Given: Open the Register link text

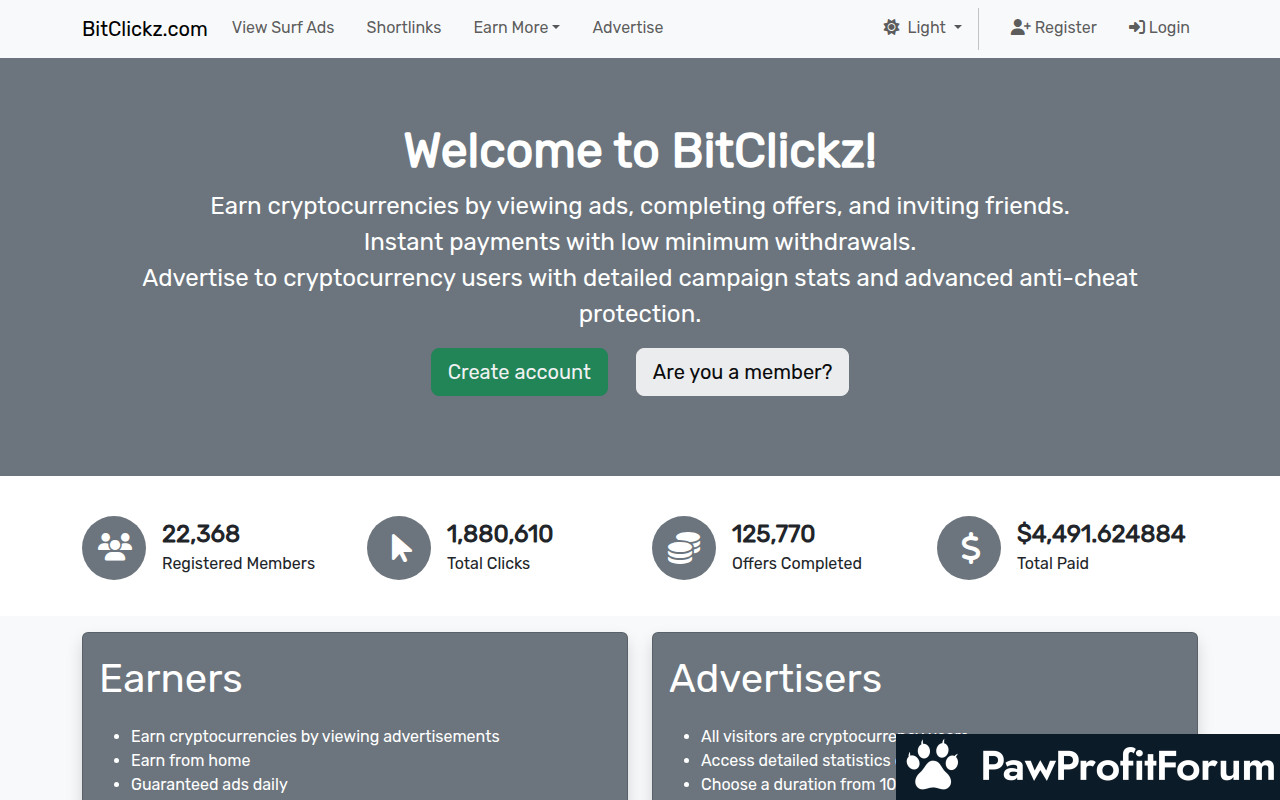Looking at the screenshot, I should [x=1065, y=28].
